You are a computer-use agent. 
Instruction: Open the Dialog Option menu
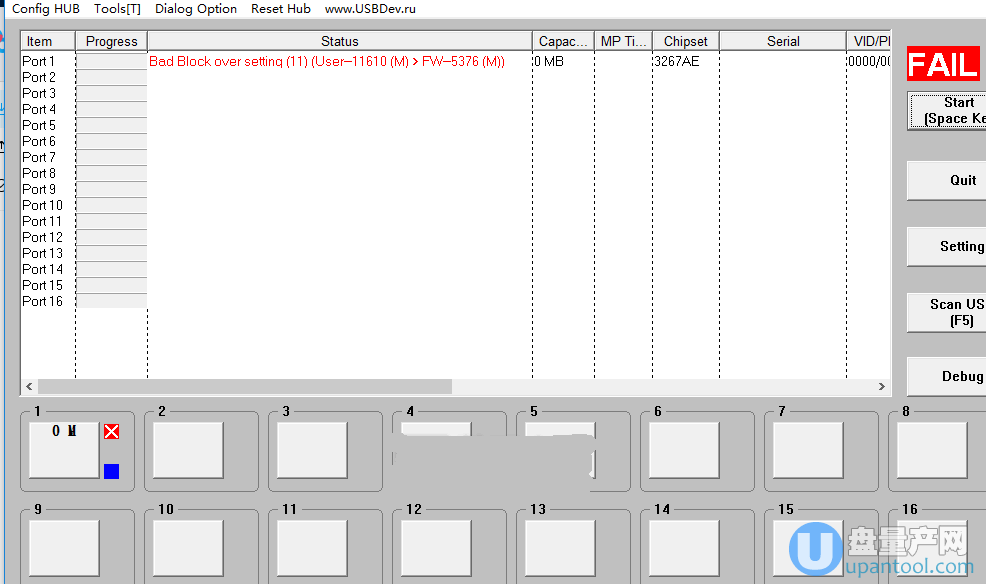tap(196, 9)
